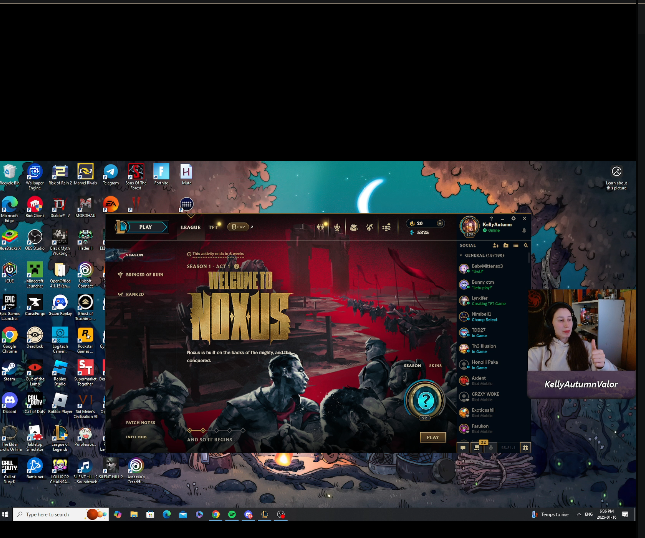Image resolution: width=645 pixels, height=538 pixels.
Task: Select the Ranked entry in left sidebar
Action: (131, 294)
